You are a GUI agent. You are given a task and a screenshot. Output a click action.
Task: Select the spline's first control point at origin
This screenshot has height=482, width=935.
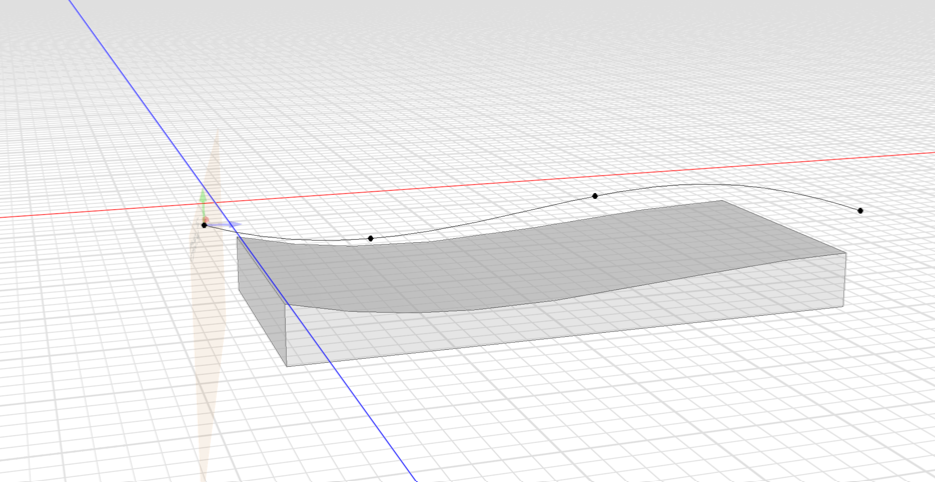coord(204,225)
